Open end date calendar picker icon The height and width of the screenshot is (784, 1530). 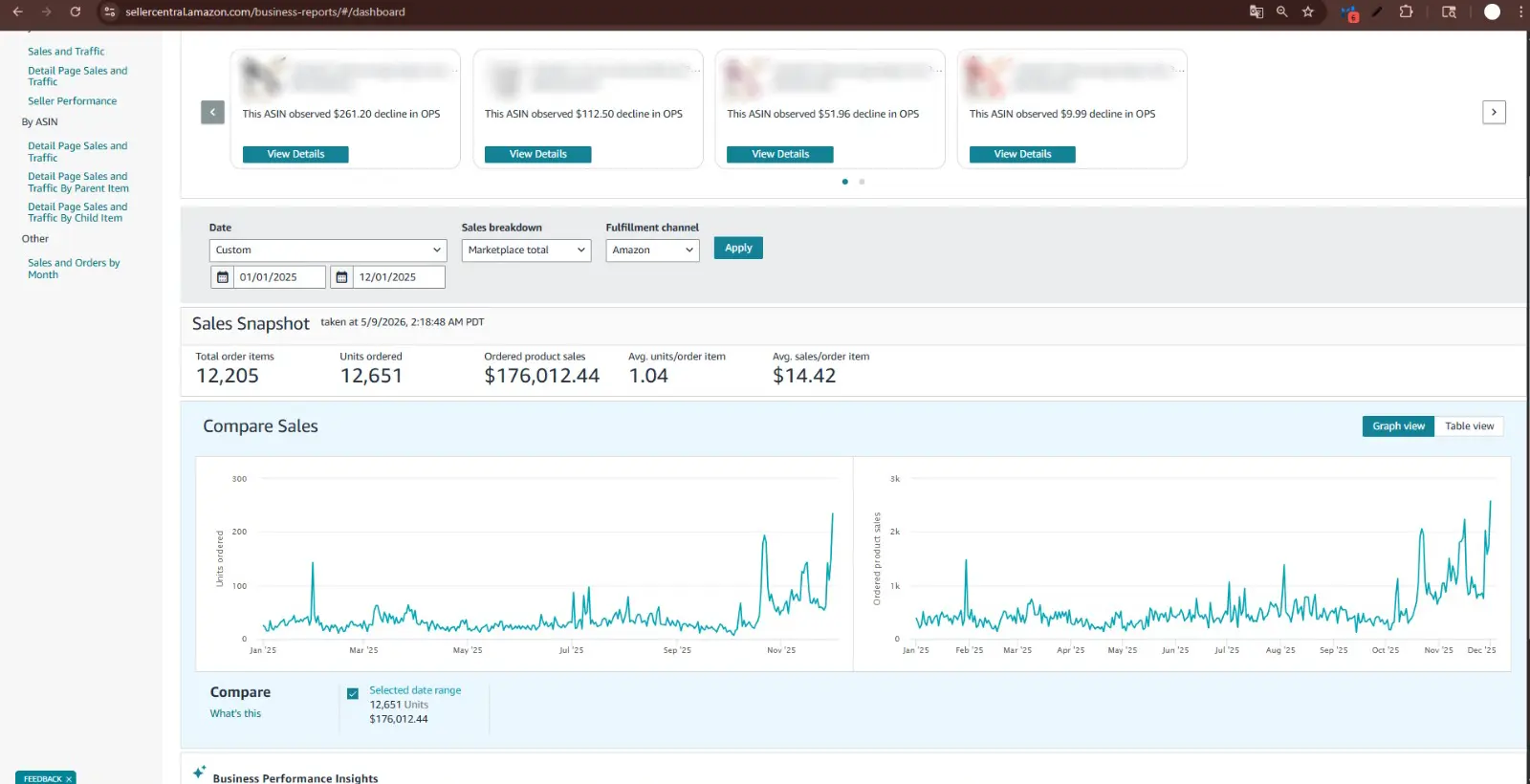tap(341, 277)
